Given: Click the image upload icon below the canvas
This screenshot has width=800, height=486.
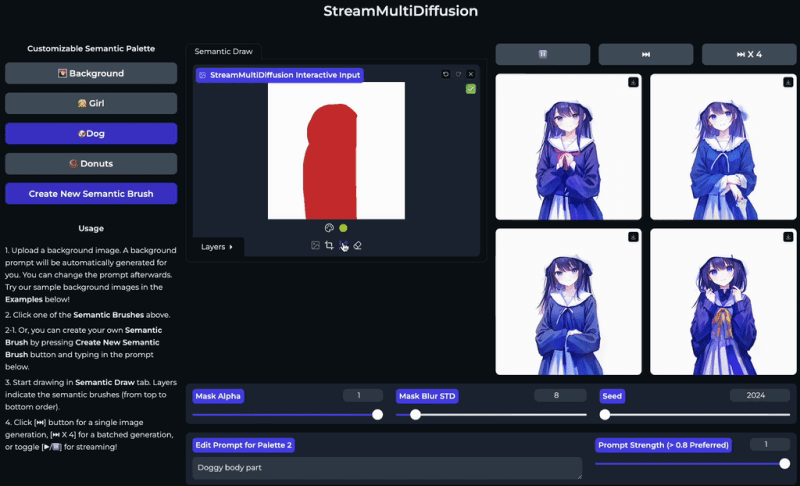Looking at the screenshot, I should [315, 245].
